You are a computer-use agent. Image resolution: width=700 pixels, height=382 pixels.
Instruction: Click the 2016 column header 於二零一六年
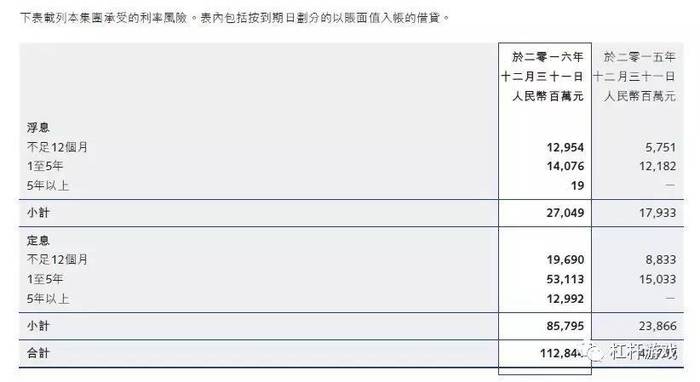point(548,57)
